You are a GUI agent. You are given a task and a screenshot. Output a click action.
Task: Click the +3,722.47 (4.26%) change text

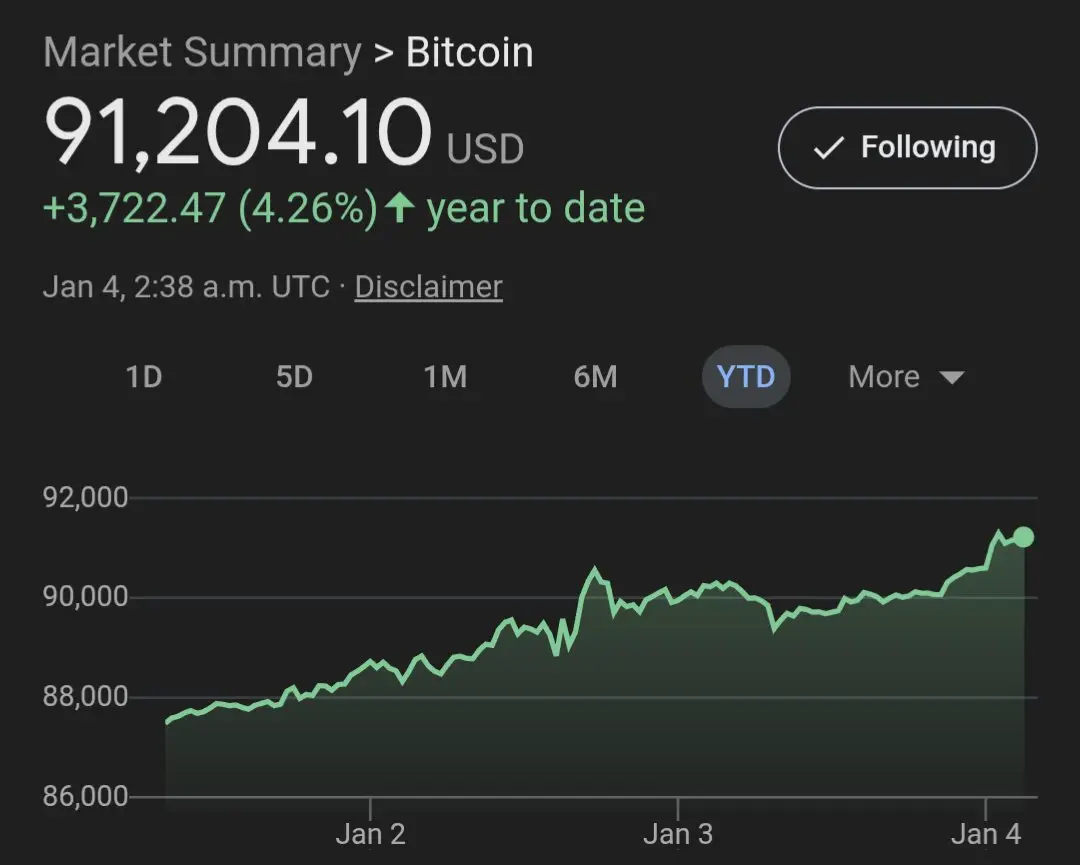point(211,208)
